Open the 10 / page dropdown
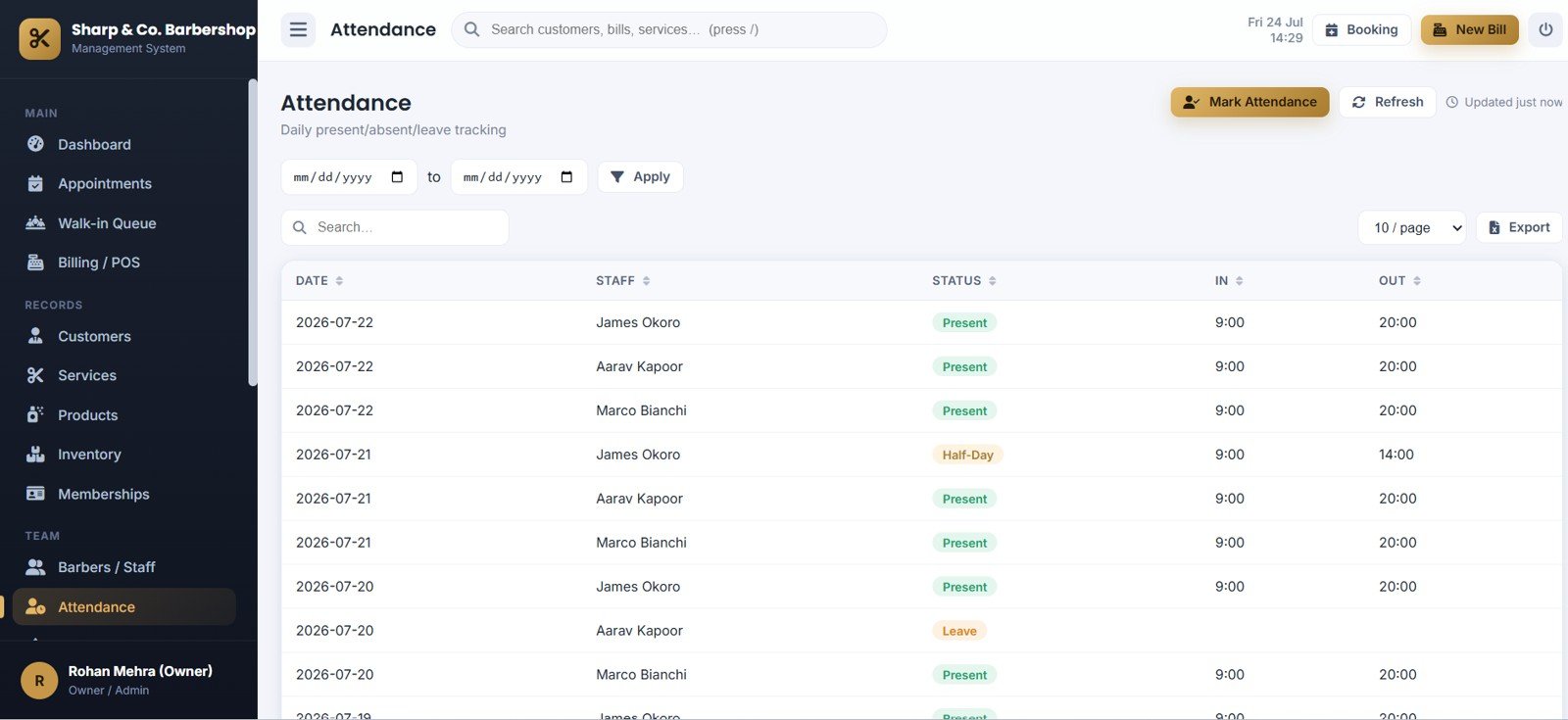The height and width of the screenshot is (720, 1568). [x=1412, y=227]
